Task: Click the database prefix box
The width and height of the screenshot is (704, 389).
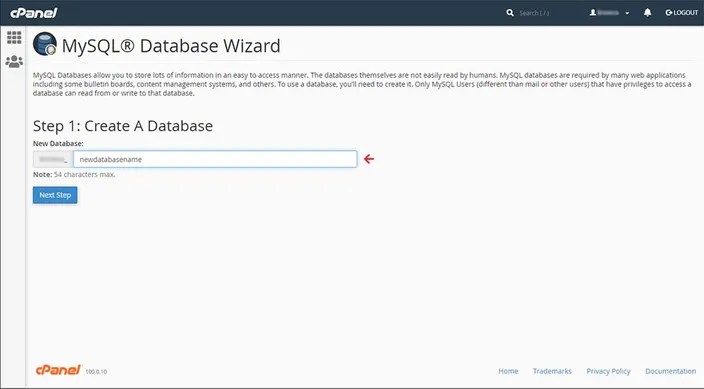Action: [53, 159]
